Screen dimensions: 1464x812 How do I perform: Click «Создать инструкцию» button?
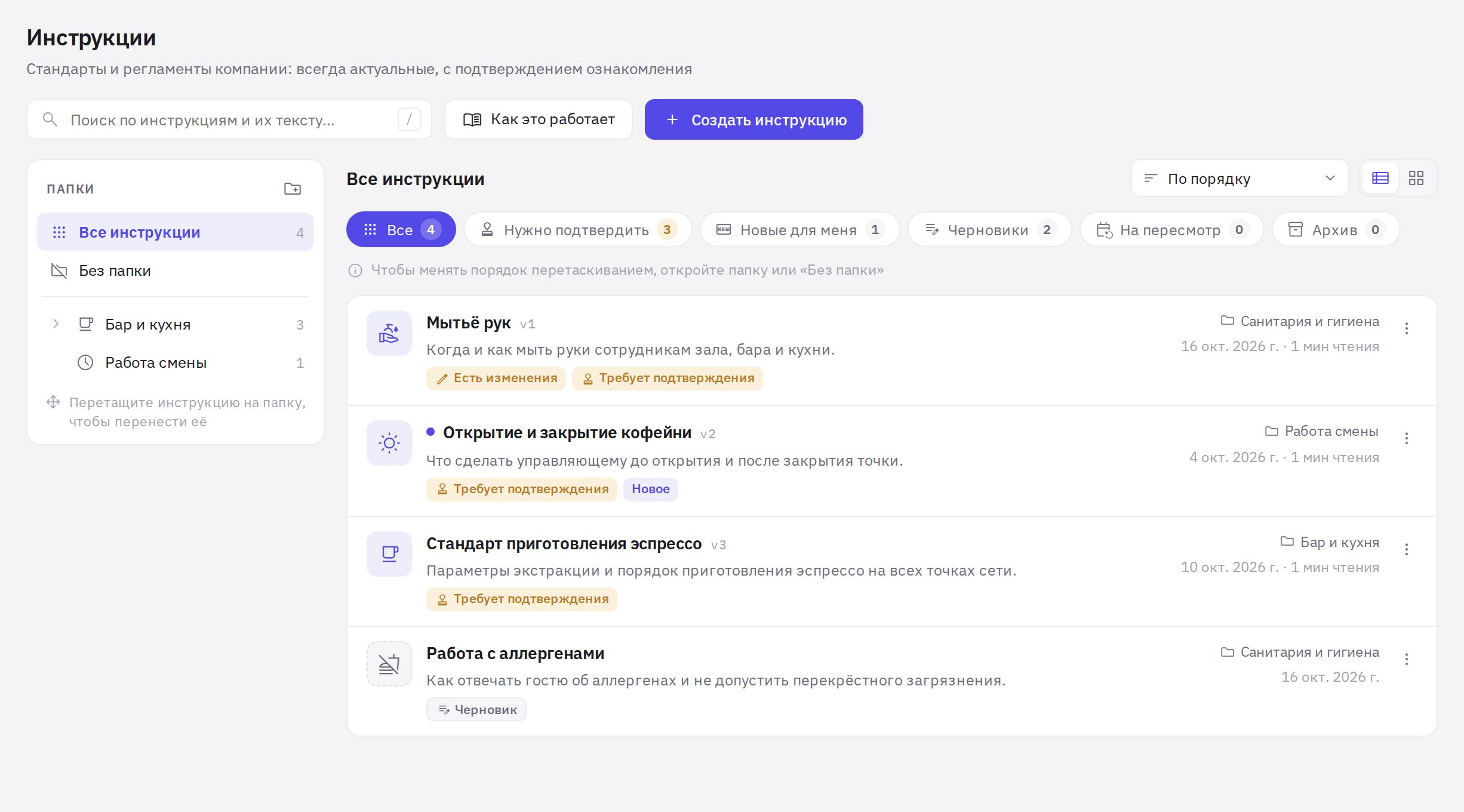click(x=753, y=119)
